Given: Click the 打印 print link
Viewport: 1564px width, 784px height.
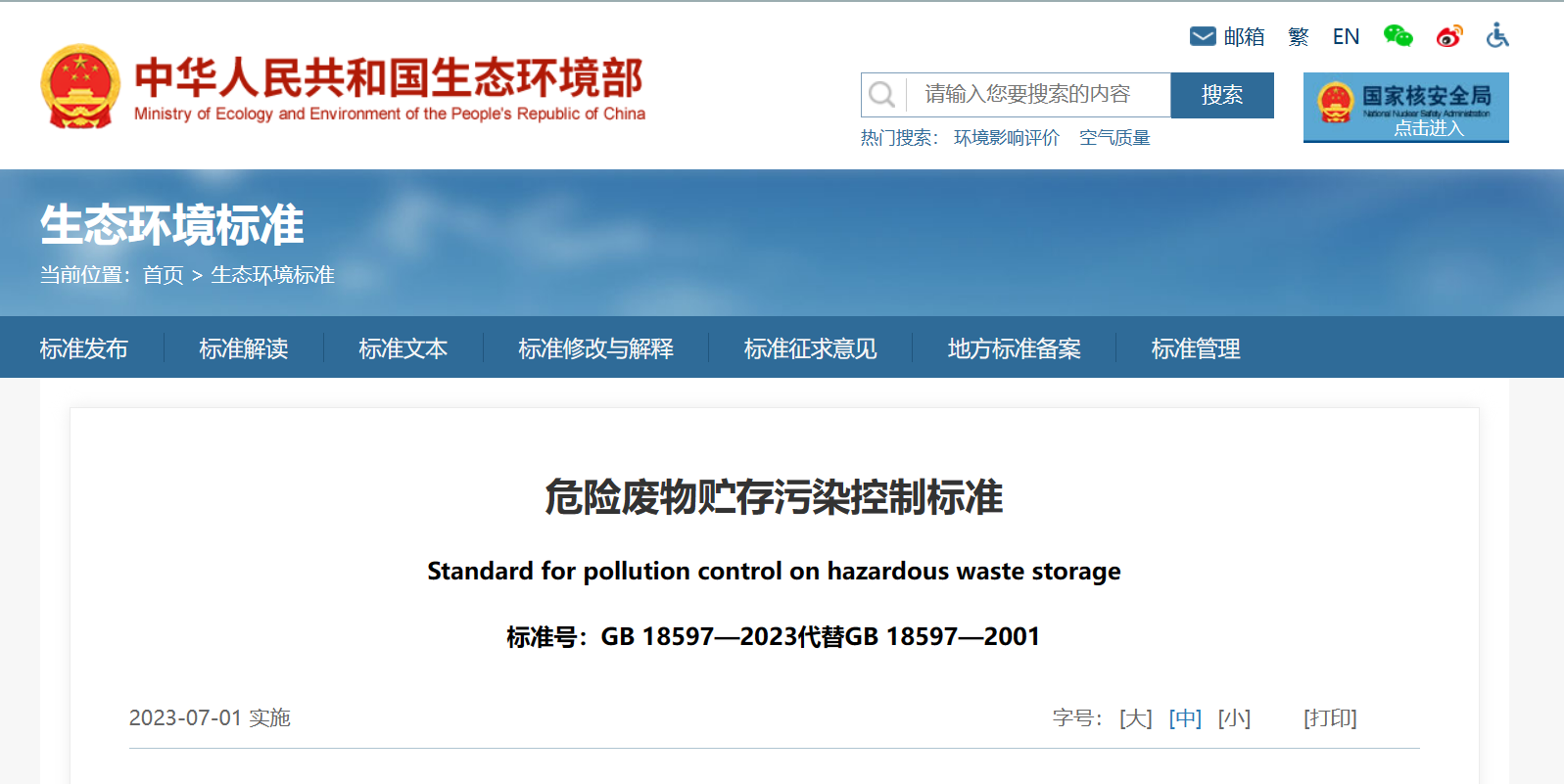Looking at the screenshot, I should pos(1329,718).
